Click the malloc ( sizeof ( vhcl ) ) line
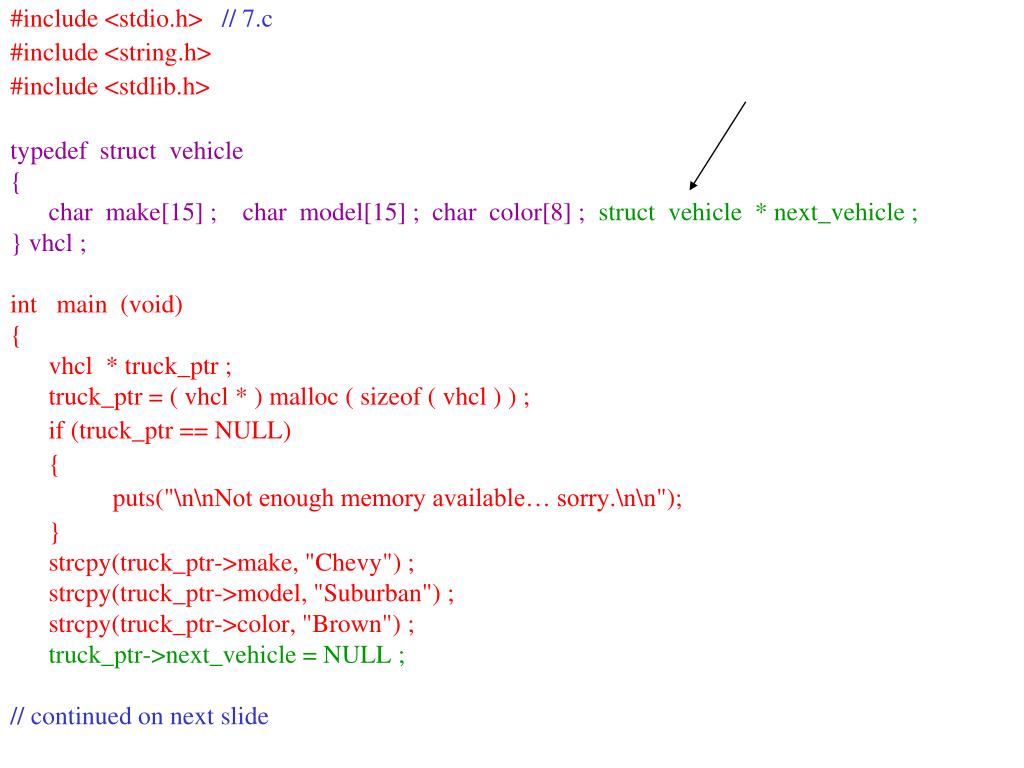The width and height of the screenshot is (1024, 768). tap(289, 397)
